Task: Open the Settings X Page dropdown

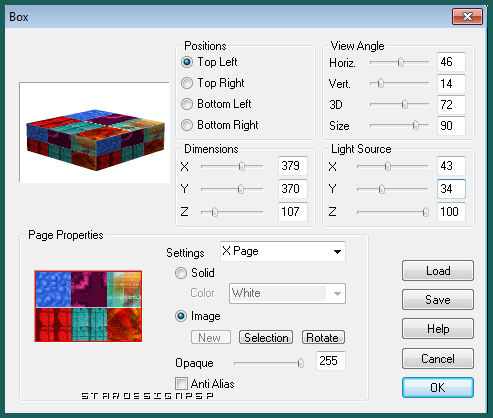Action: (x=283, y=251)
